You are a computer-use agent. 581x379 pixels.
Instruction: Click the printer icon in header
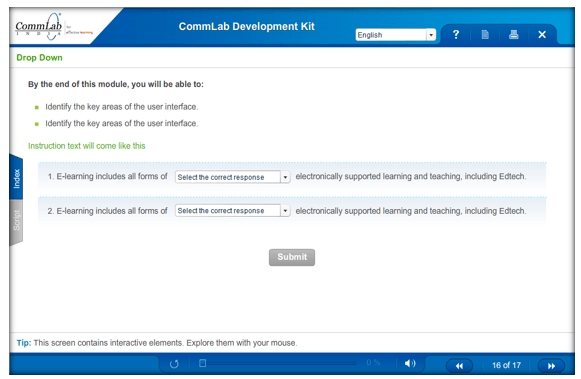514,34
